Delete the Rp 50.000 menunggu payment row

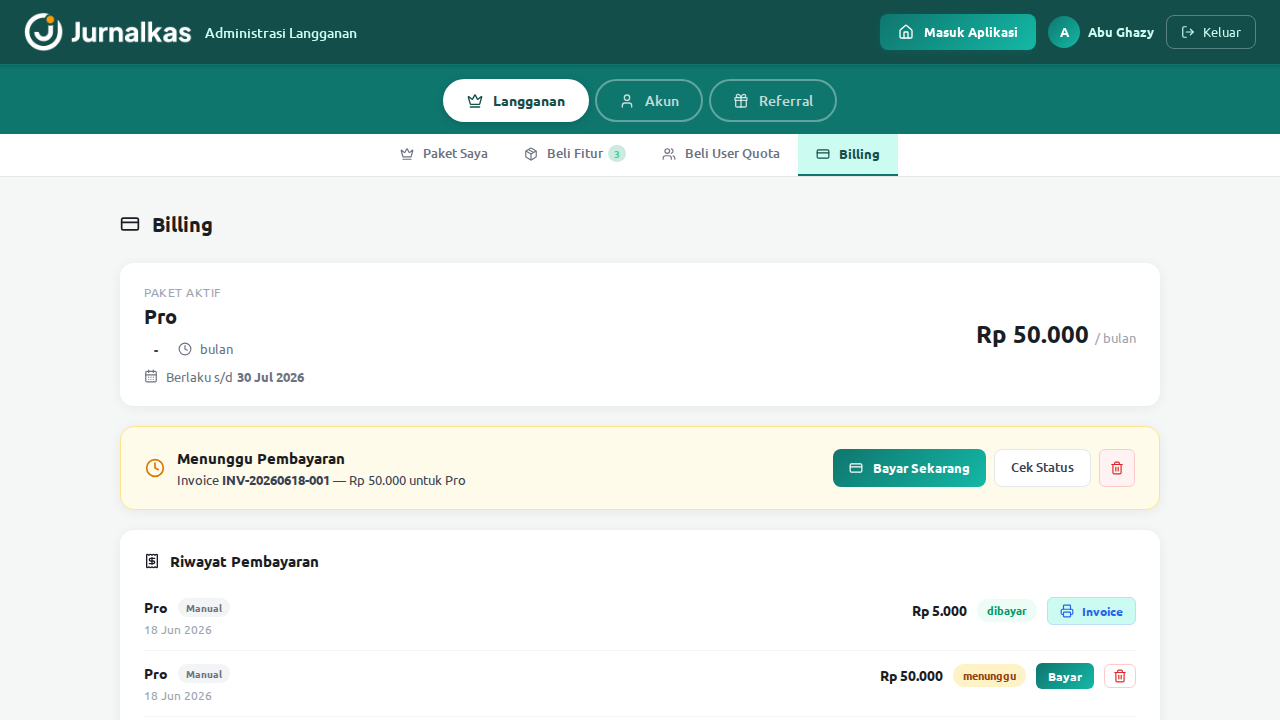click(x=1120, y=677)
